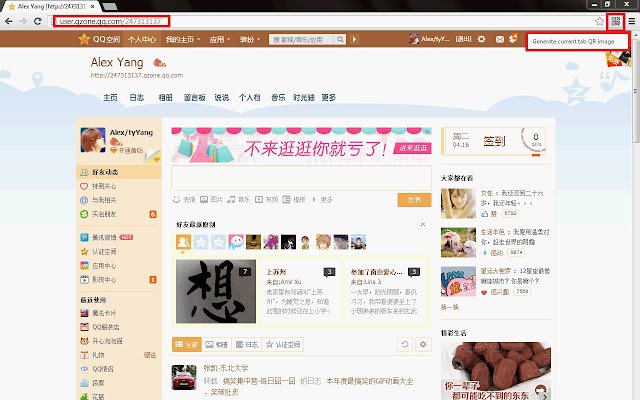Select the 日志 feed filter tab
The image size is (640, 400).
pos(247,344)
